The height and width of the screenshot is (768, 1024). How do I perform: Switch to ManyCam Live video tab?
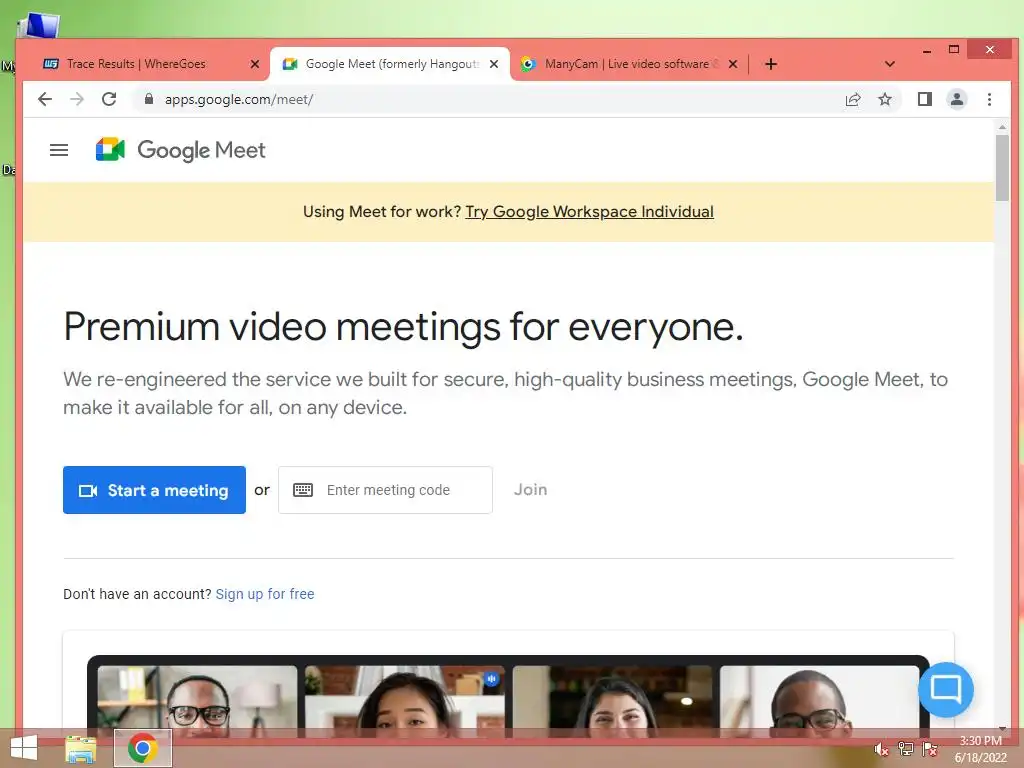629,64
